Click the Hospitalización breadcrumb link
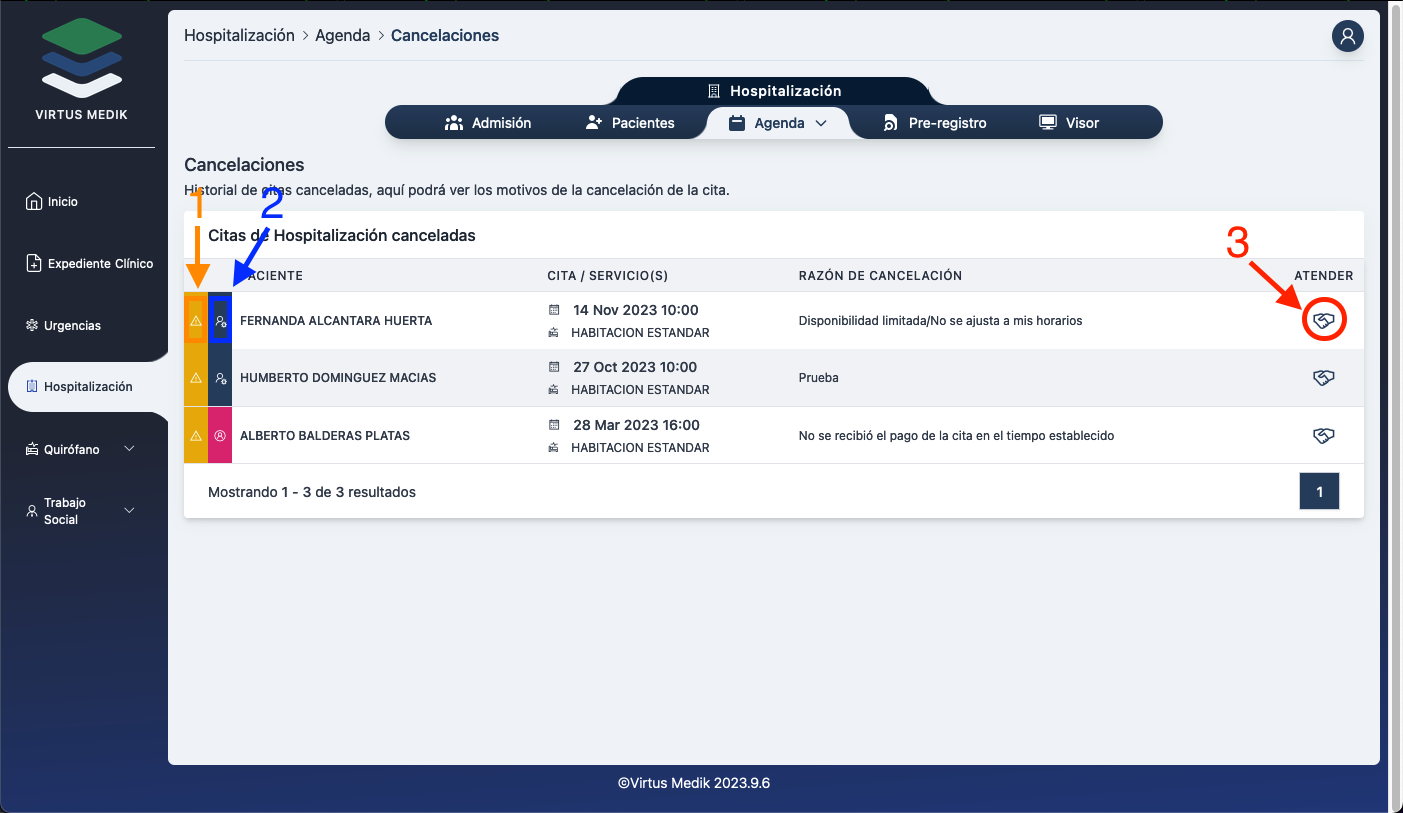The height and width of the screenshot is (813, 1403). pyautogui.click(x=239, y=36)
